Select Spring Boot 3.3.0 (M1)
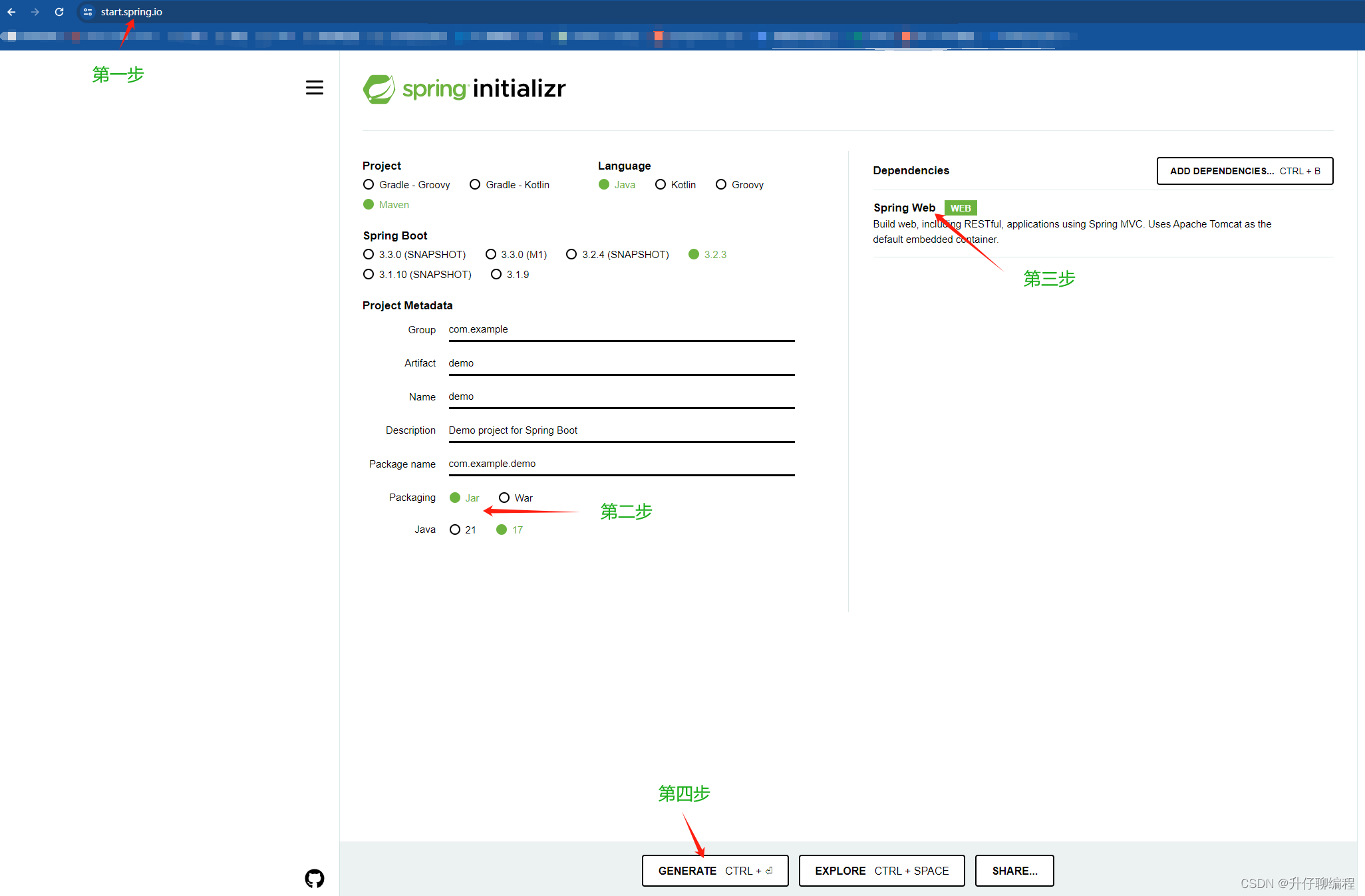This screenshot has height=896, width=1365. click(x=516, y=255)
